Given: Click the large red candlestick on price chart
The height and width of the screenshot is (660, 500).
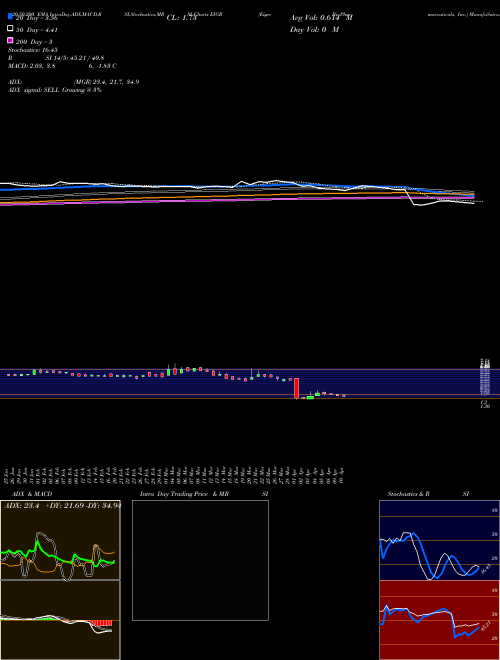Looking at the screenshot, I should [x=296, y=388].
